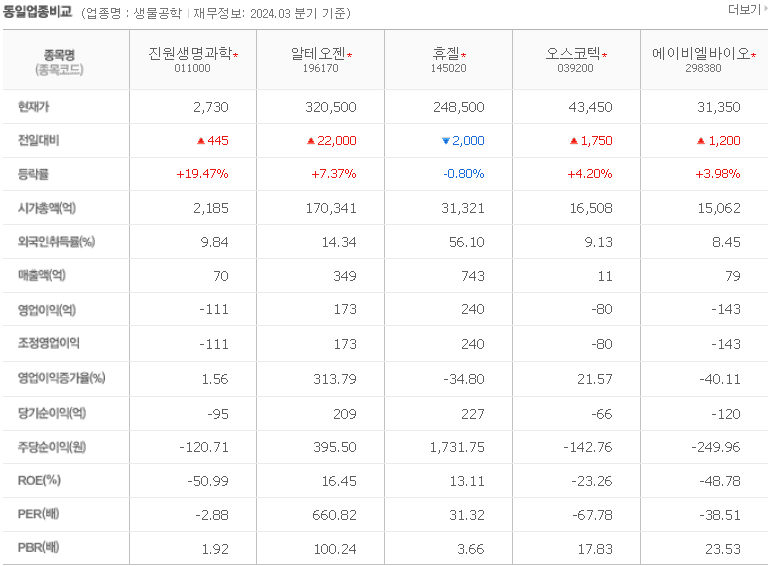Click the EPS value 1,731.75
The image size is (776, 566).
pos(457,447)
